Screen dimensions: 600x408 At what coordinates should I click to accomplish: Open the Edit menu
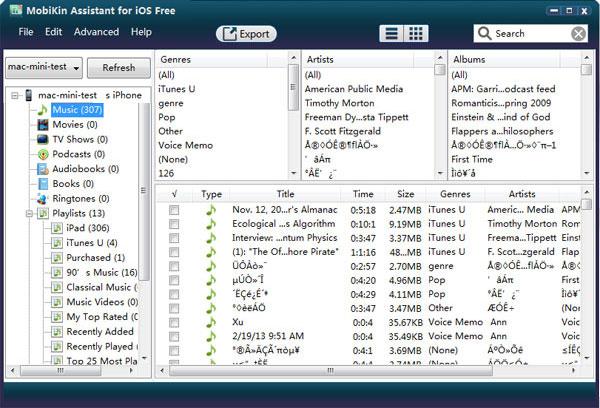(53, 32)
